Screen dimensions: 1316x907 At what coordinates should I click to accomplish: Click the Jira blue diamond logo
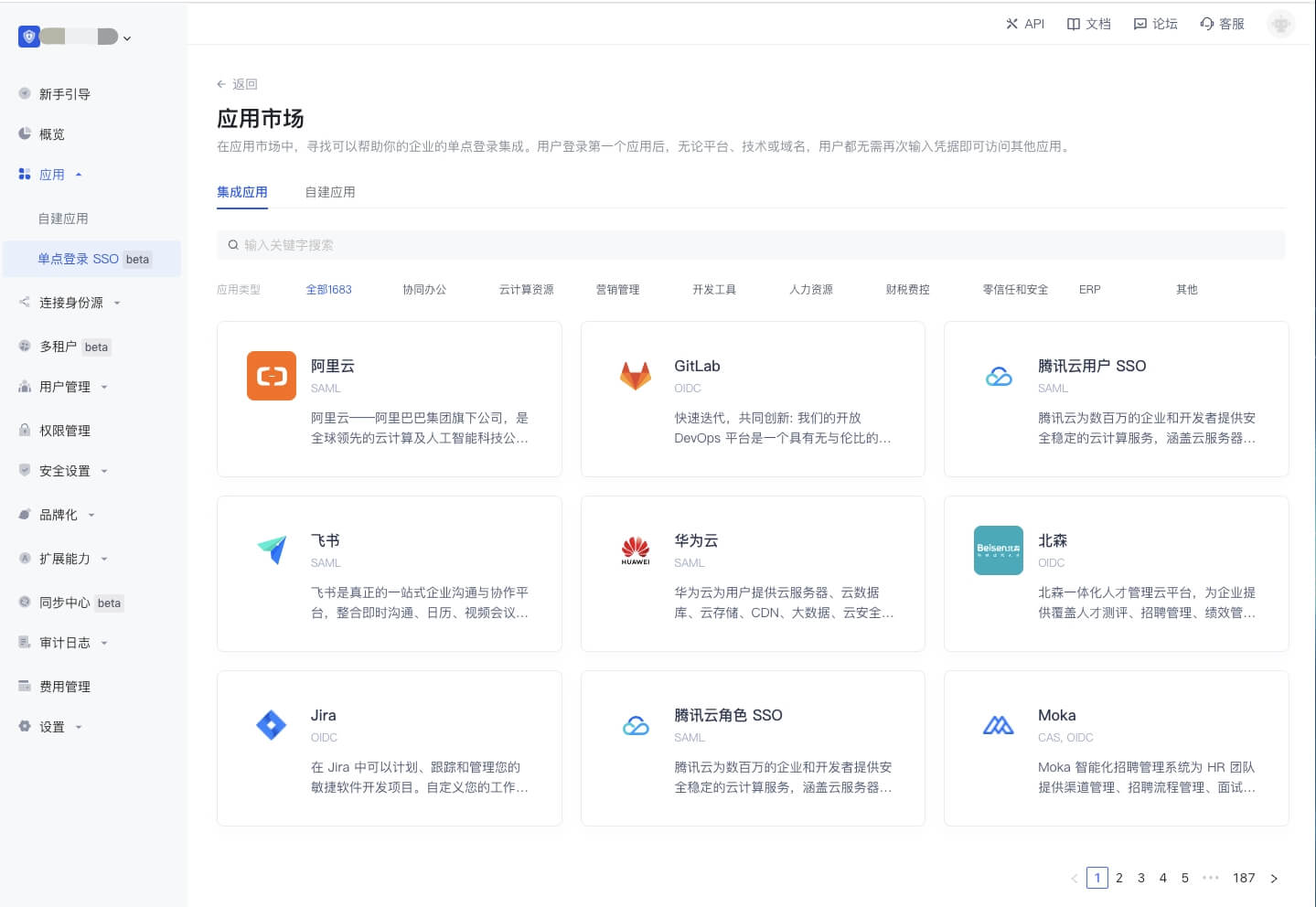271,725
